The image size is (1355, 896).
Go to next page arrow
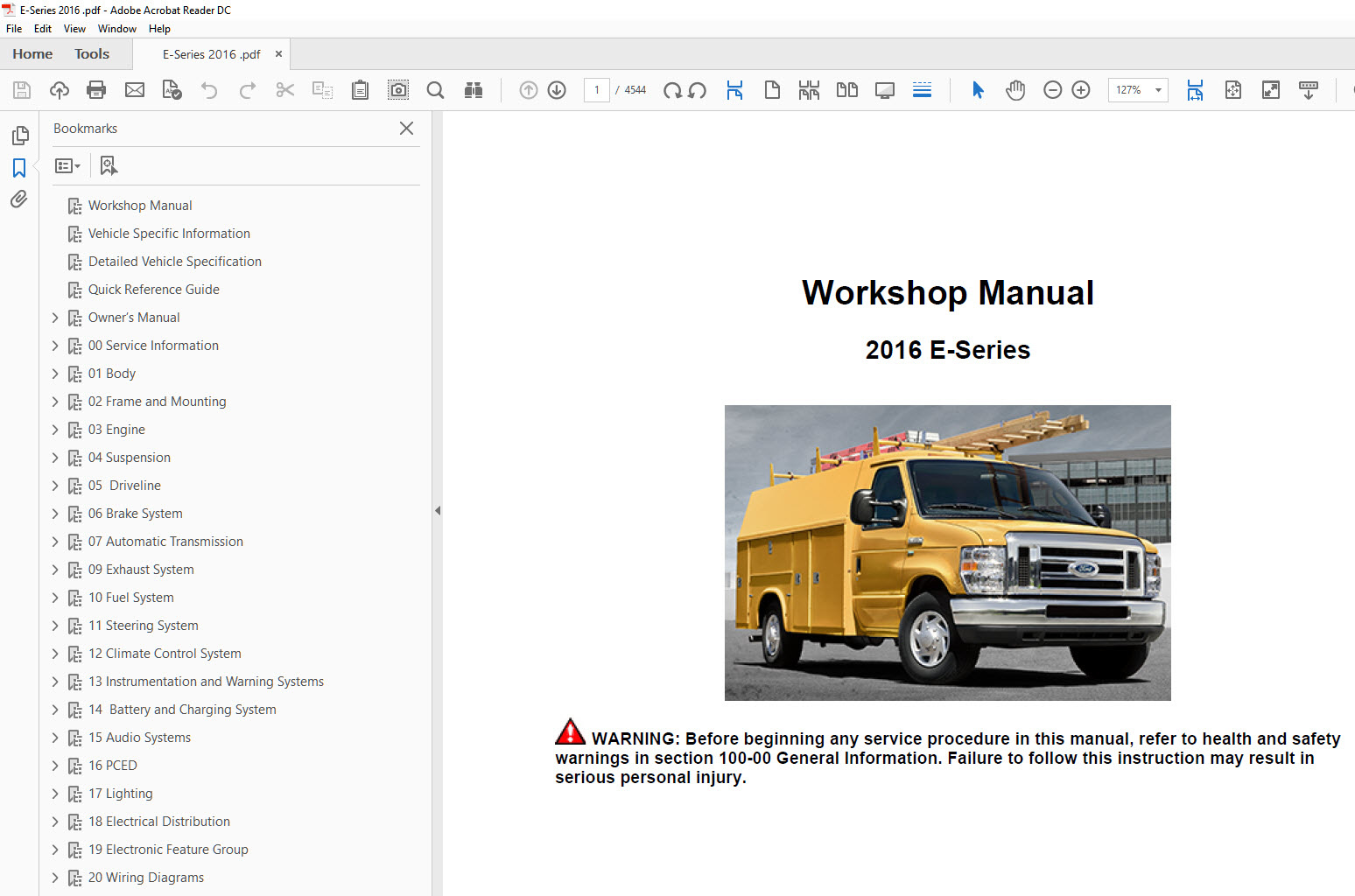[557, 90]
